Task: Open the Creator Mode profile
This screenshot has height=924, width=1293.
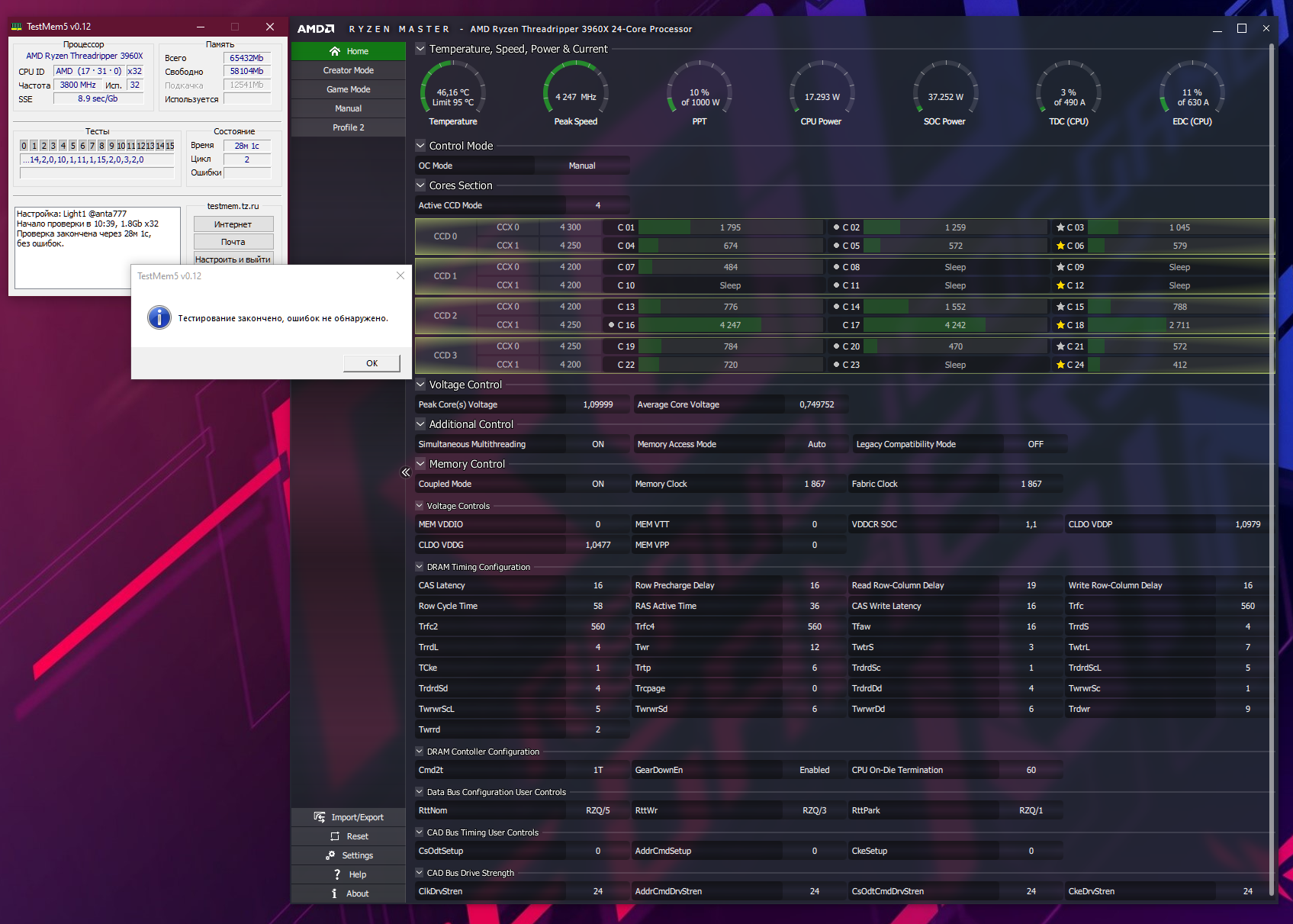Action: (349, 70)
